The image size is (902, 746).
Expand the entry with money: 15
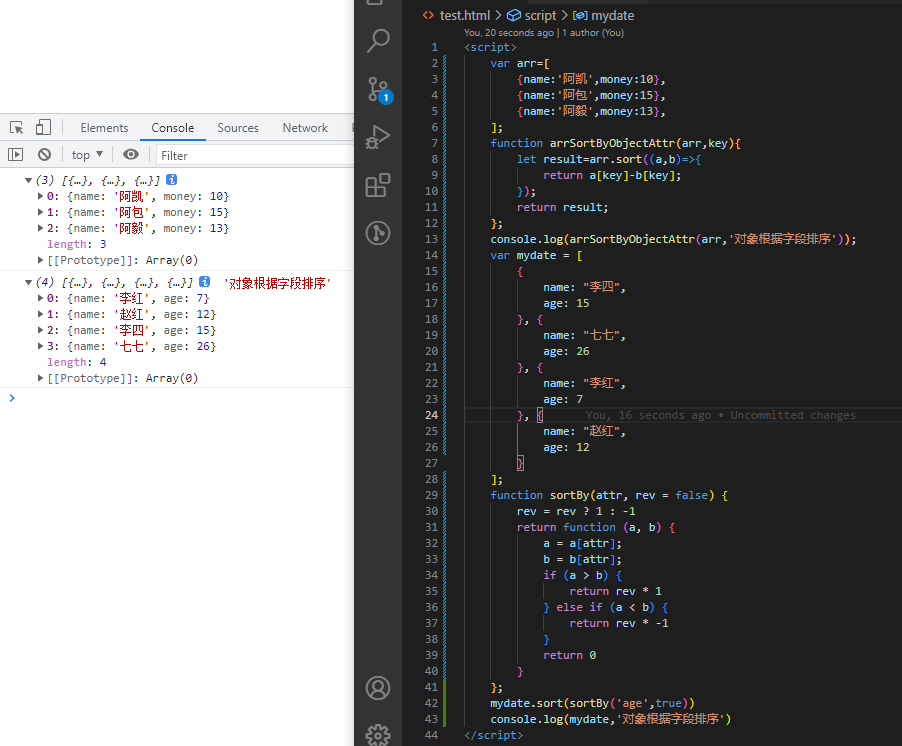pyautogui.click(x=41, y=212)
